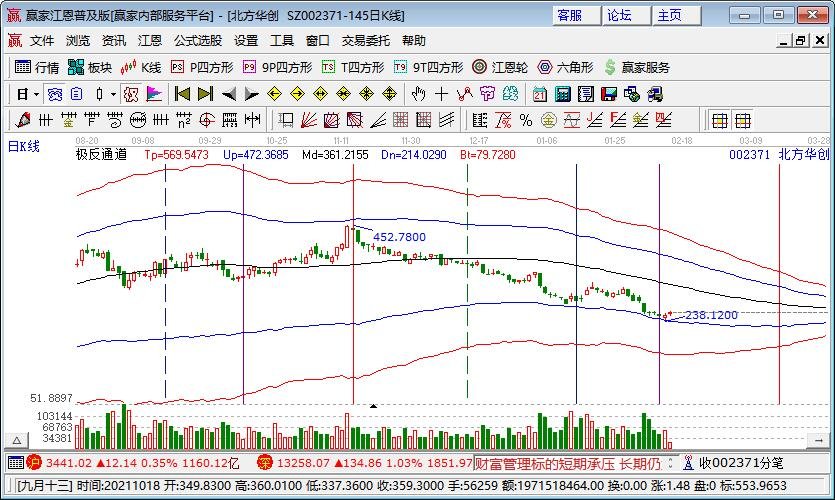Switch to K线 candlestick chart

141,68
